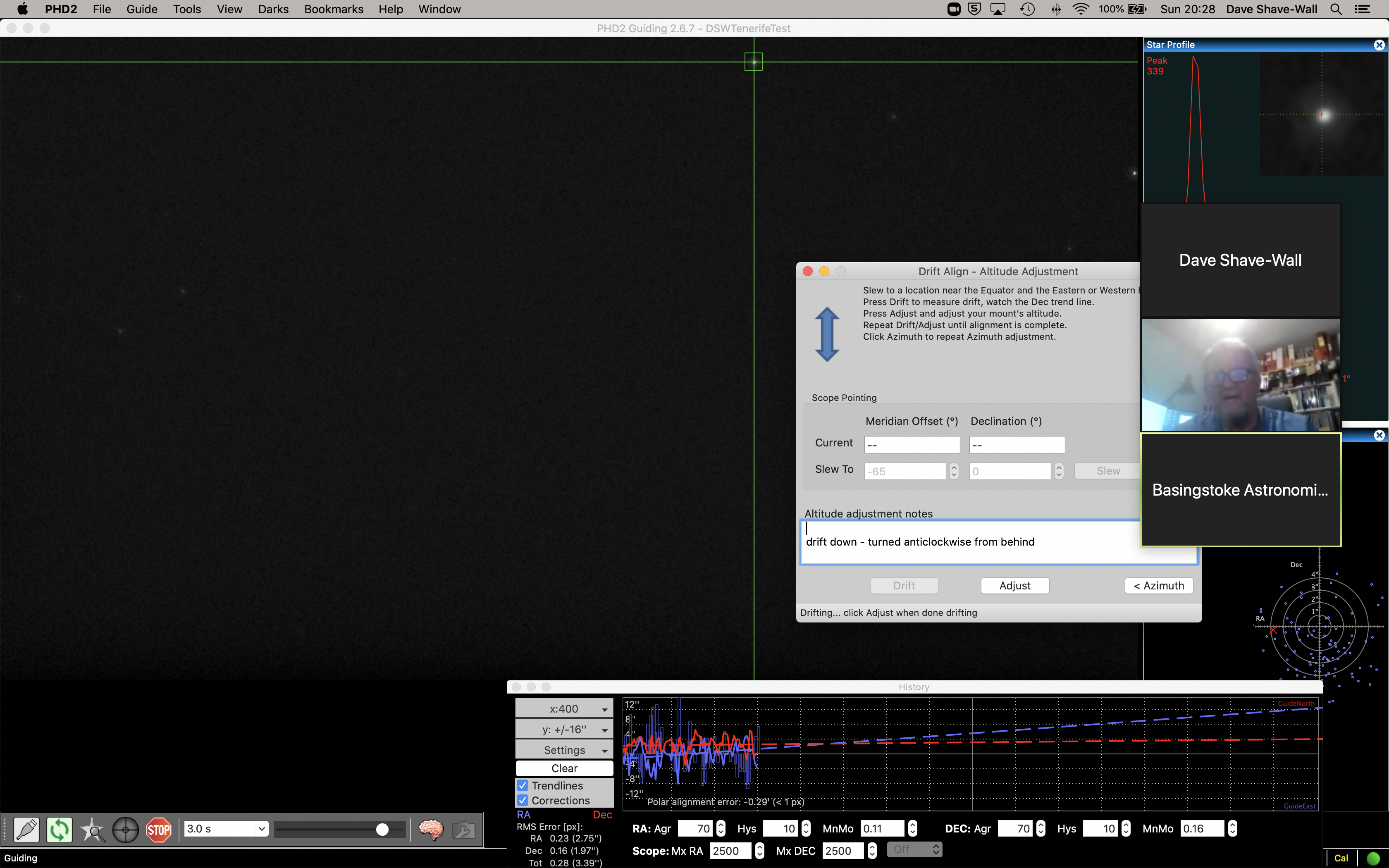Toggle the Trendlines checkbox

point(522,785)
